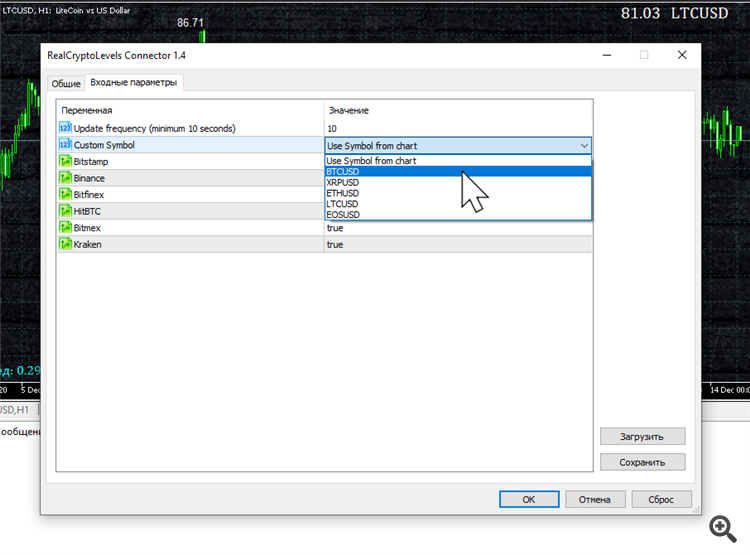Select the Bitstamp row label

pos(91,162)
